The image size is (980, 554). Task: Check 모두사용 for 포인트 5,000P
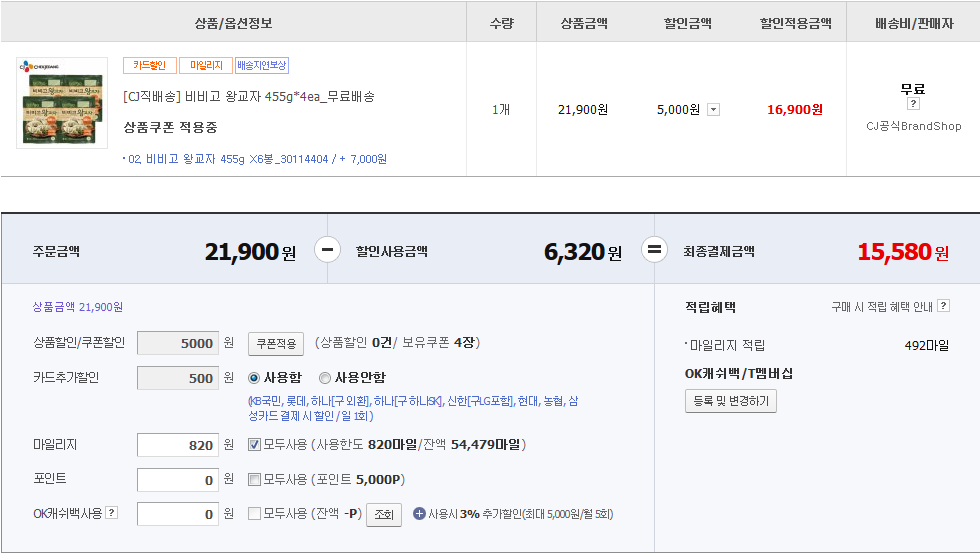(254, 479)
